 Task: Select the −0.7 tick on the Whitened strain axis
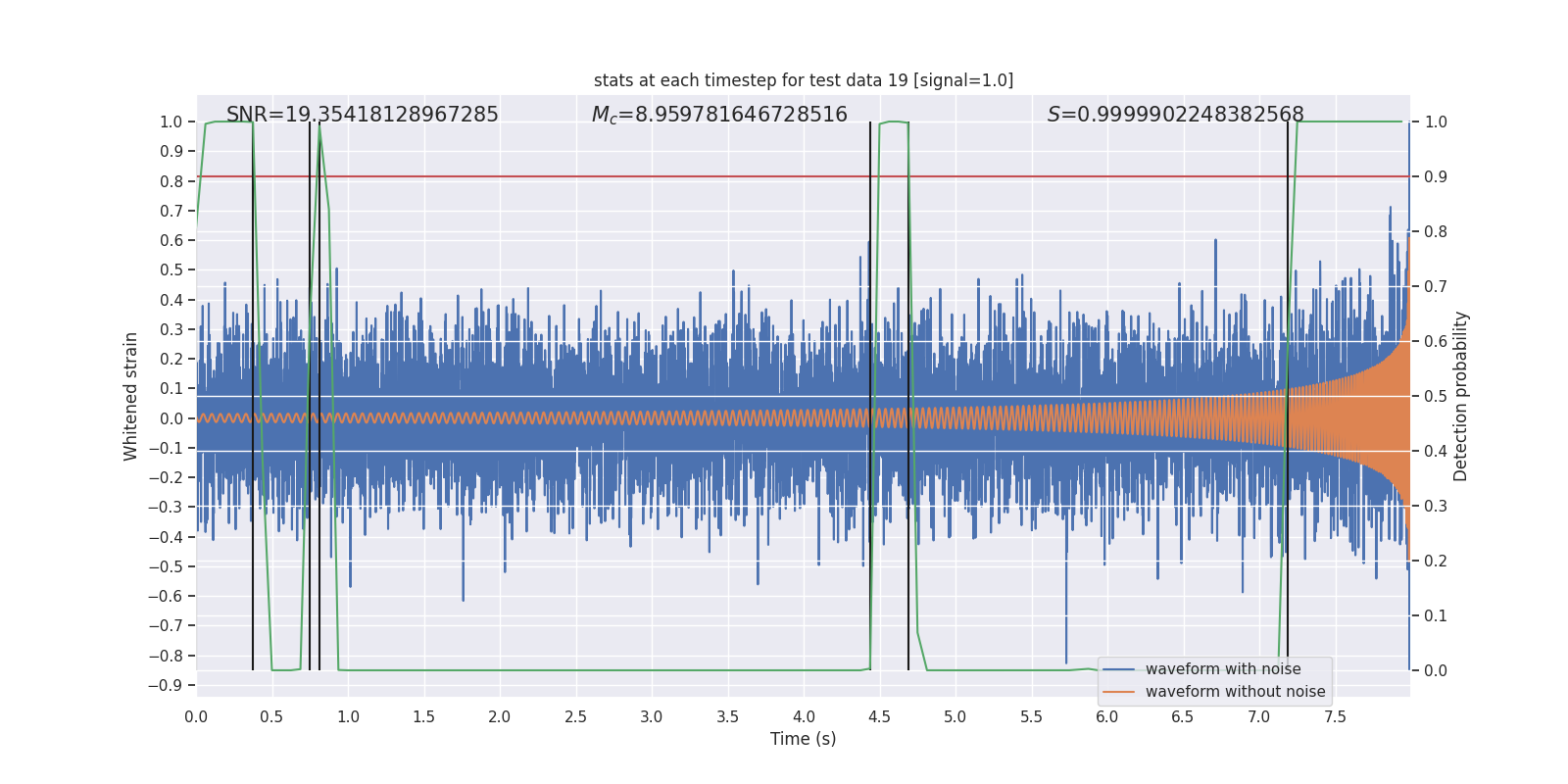pos(166,625)
